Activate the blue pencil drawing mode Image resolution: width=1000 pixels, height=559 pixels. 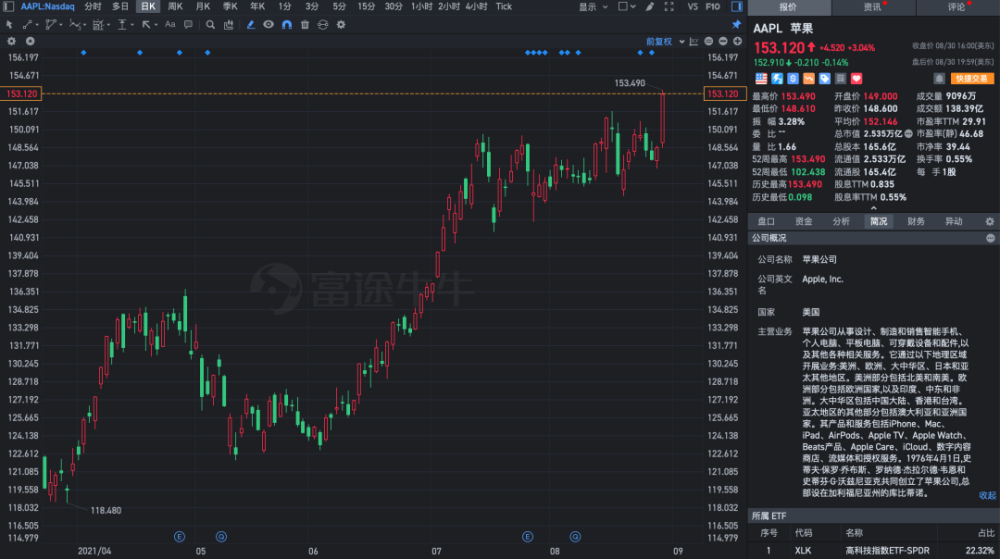(x=251, y=25)
